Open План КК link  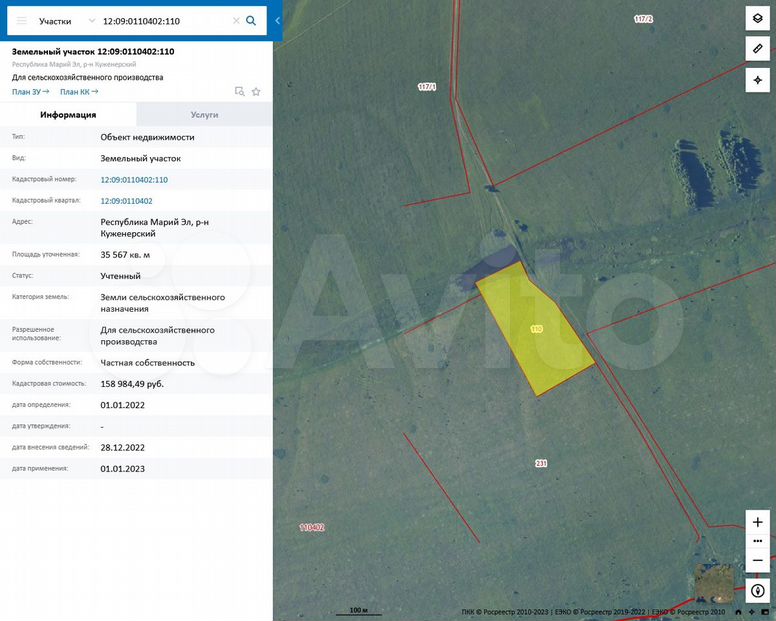(x=78, y=92)
